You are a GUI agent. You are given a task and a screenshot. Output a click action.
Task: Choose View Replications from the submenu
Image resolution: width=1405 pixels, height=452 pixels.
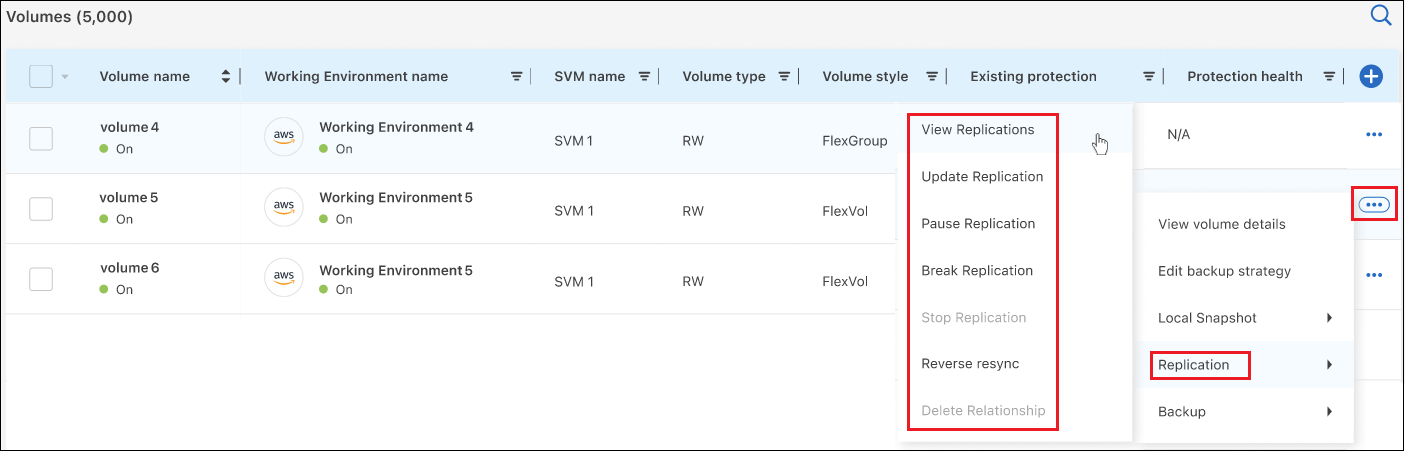coord(977,129)
